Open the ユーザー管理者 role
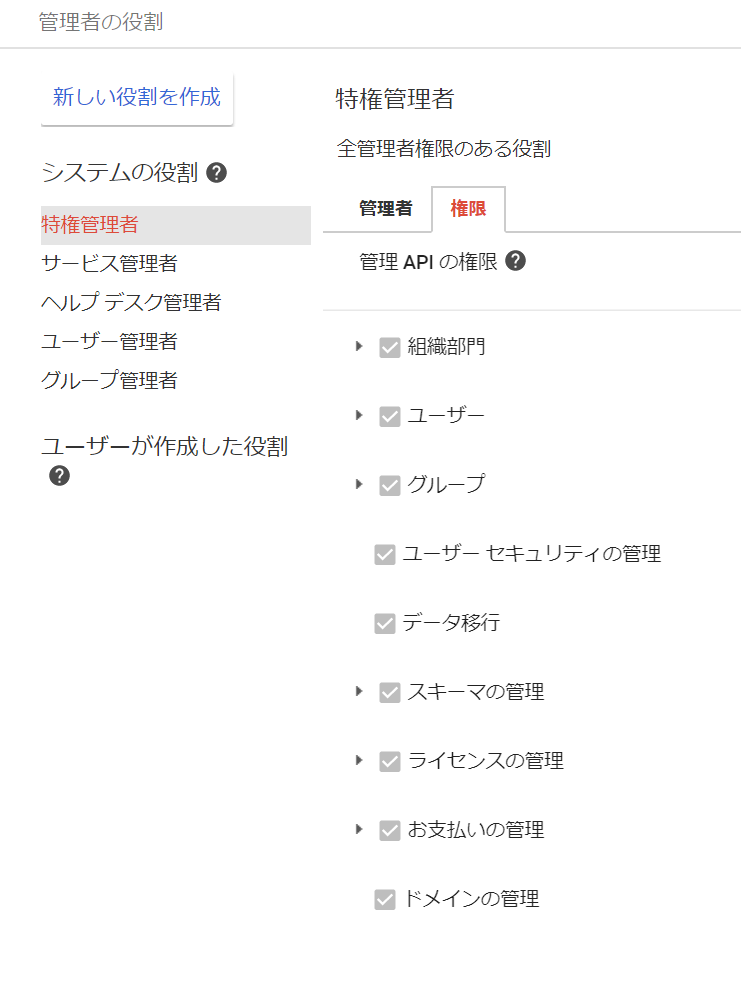741x990 pixels. [110, 342]
